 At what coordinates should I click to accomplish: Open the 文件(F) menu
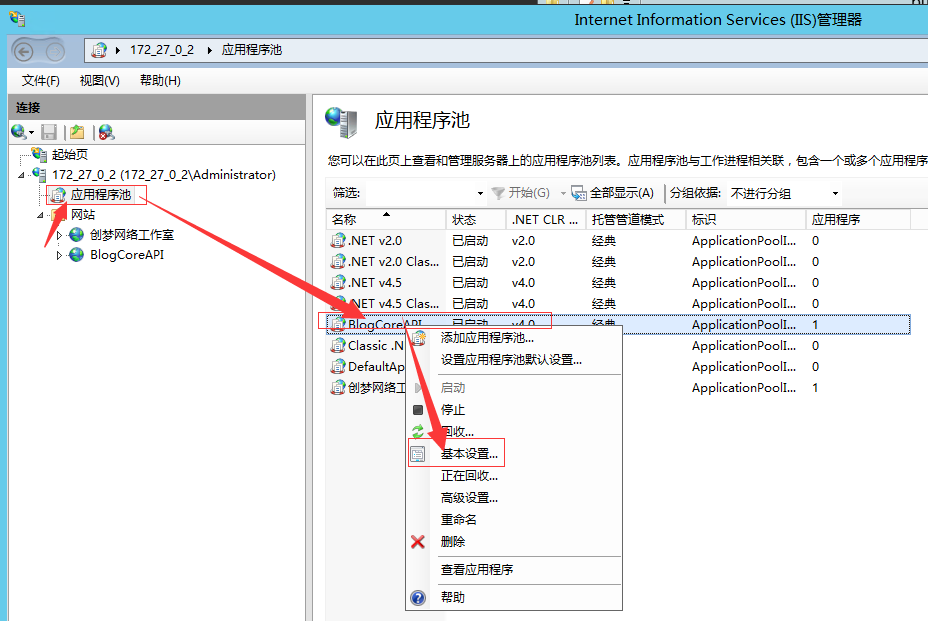pyautogui.click(x=41, y=81)
